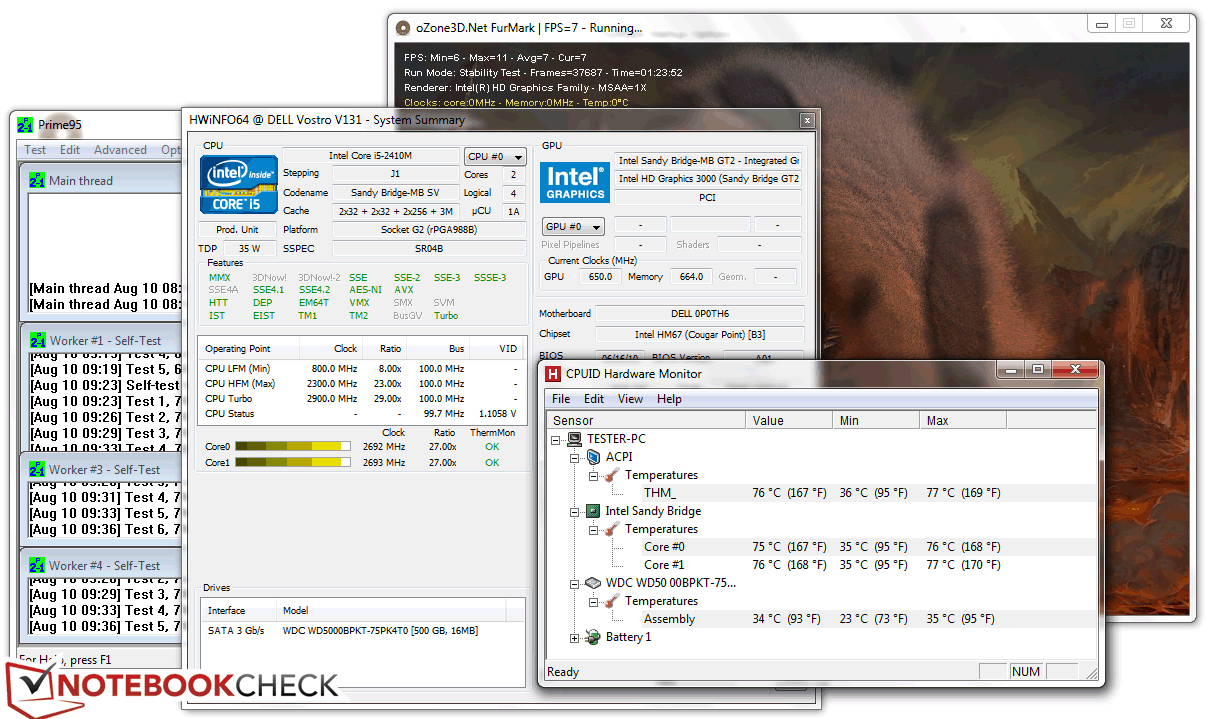This screenshot has height=719, width=1207.
Task: Click the Worker #1 - Self-Test title bar
Action: coord(101,340)
